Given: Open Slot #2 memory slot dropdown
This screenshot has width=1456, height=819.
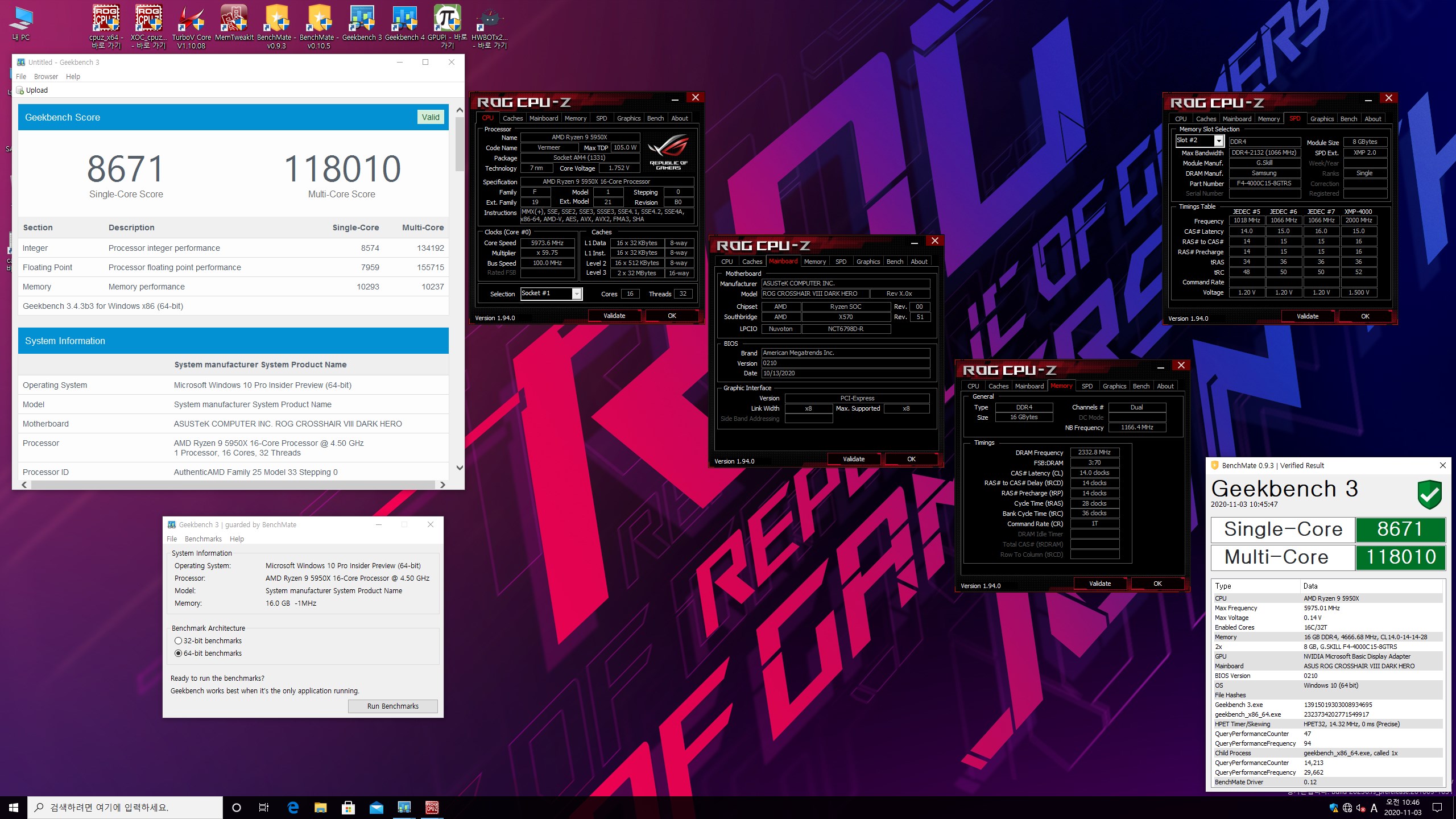Looking at the screenshot, I should [1218, 140].
